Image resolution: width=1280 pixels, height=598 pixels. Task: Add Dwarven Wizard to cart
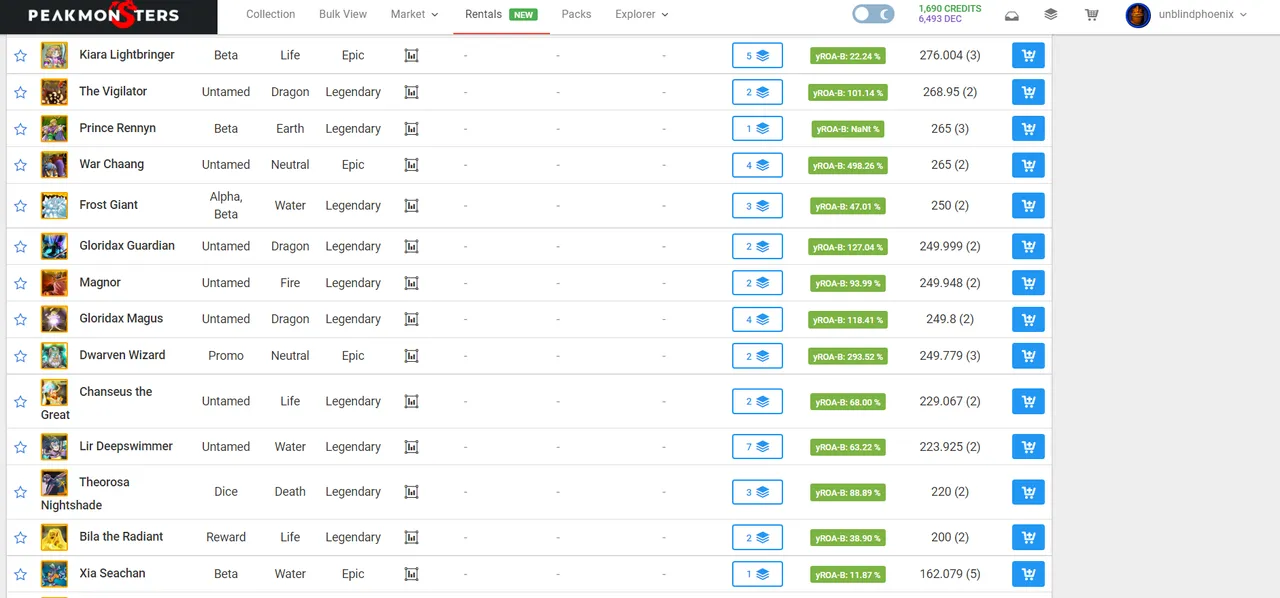pyautogui.click(x=1028, y=356)
